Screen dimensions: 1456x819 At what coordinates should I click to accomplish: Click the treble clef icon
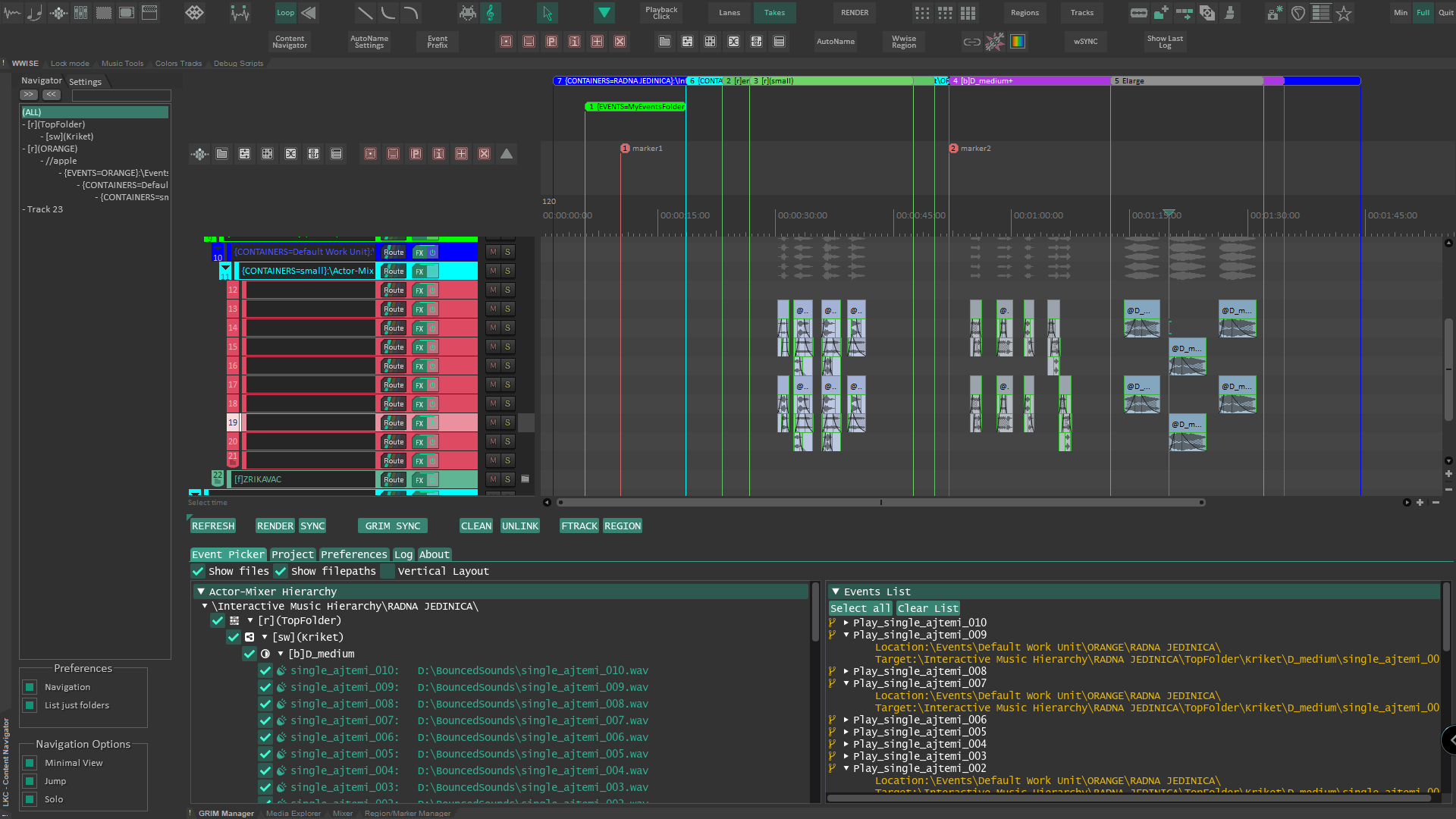click(x=491, y=13)
